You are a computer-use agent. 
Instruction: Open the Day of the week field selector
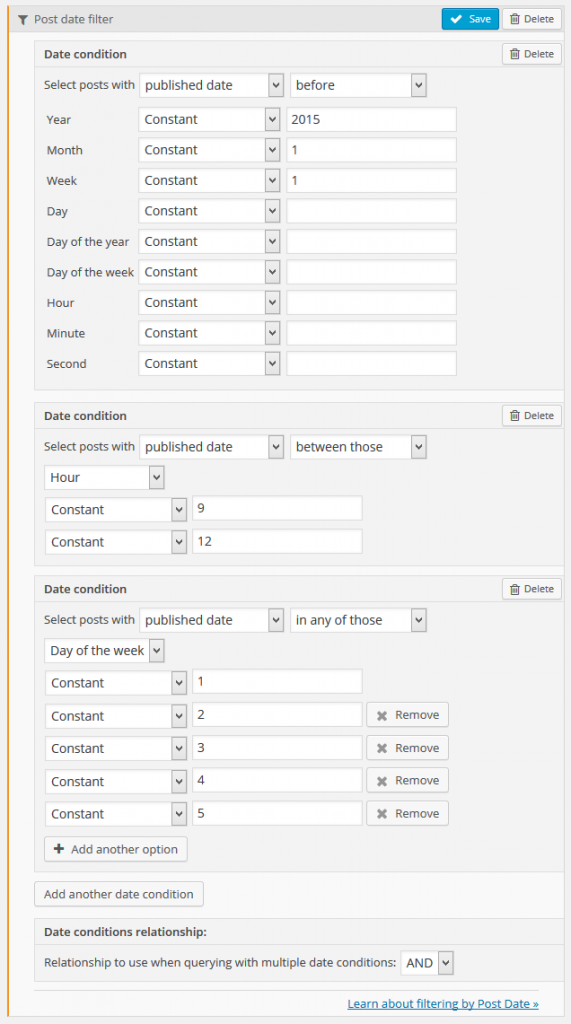[x=105, y=650]
